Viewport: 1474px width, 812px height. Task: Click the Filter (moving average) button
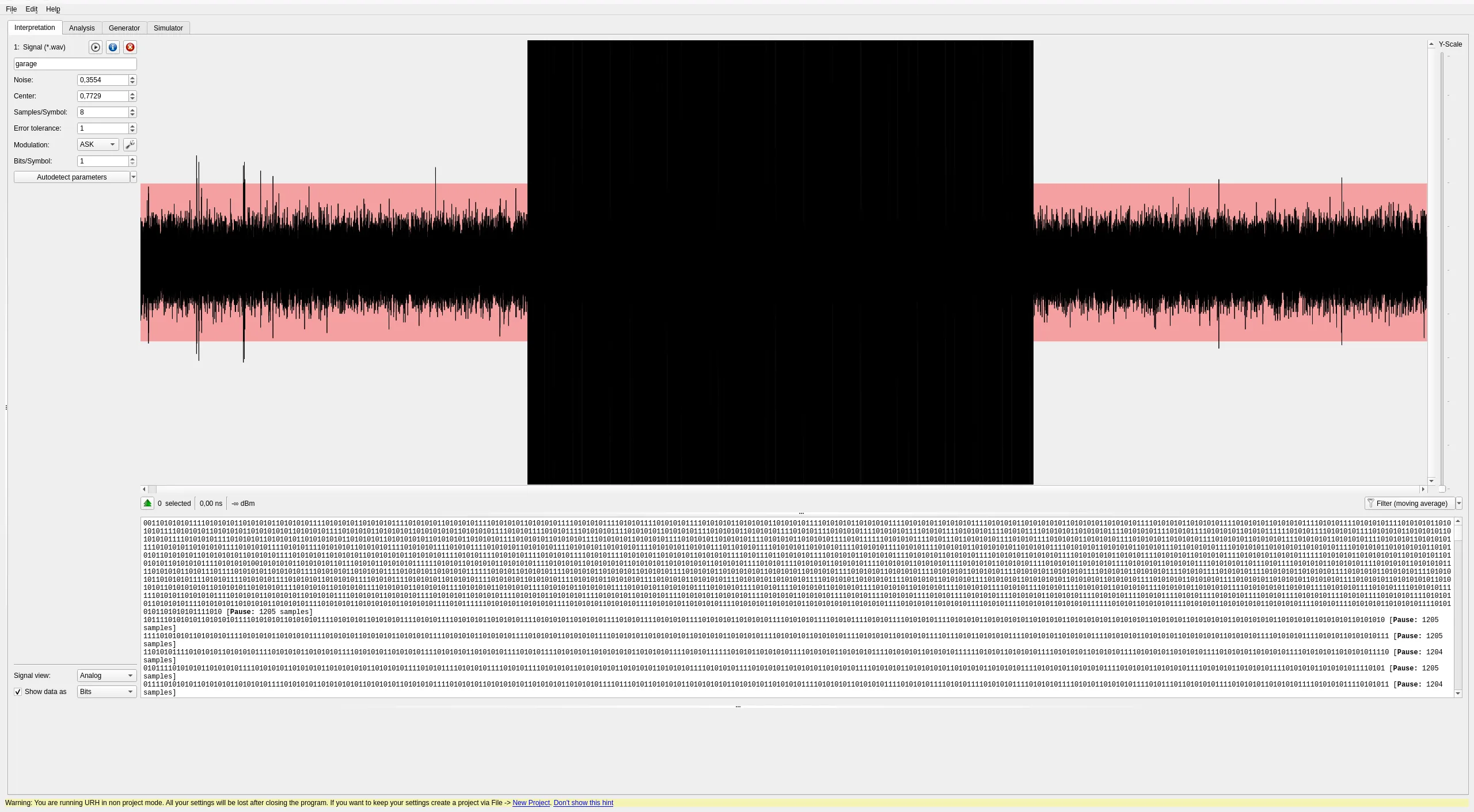tap(1410, 504)
